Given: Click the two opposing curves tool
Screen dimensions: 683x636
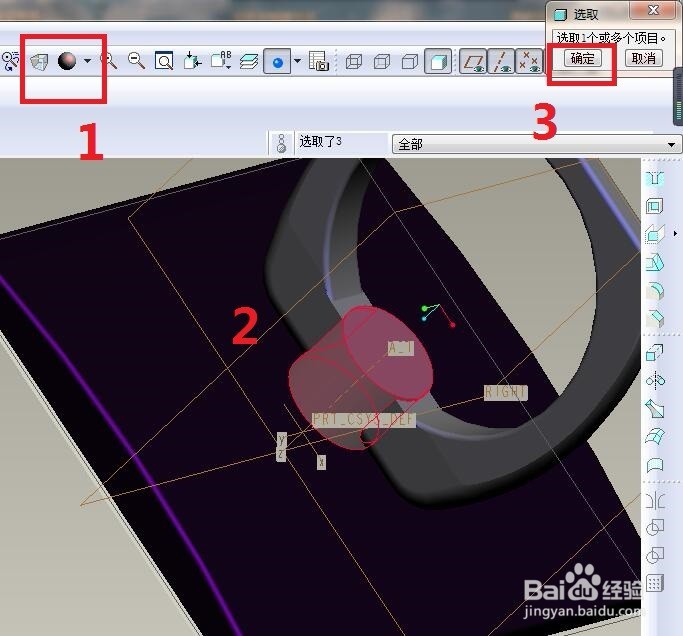Looking at the screenshot, I should (x=655, y=500).
